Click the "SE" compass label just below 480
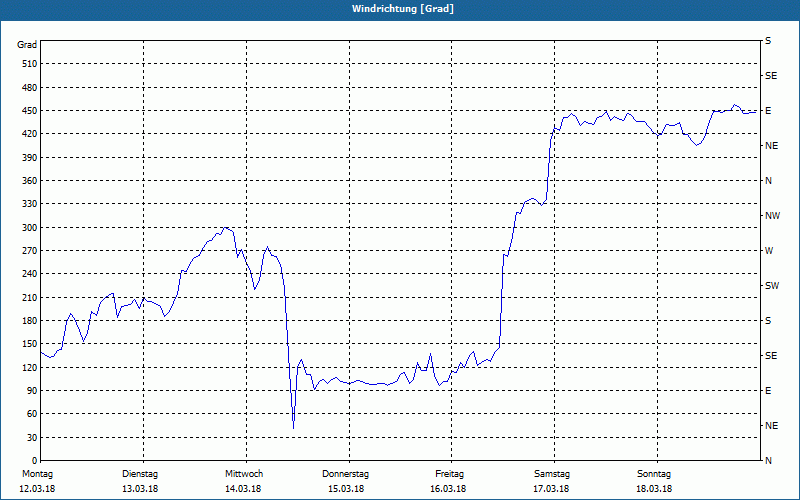Screen dimensions: 800x500 click(x=771, y=76)
